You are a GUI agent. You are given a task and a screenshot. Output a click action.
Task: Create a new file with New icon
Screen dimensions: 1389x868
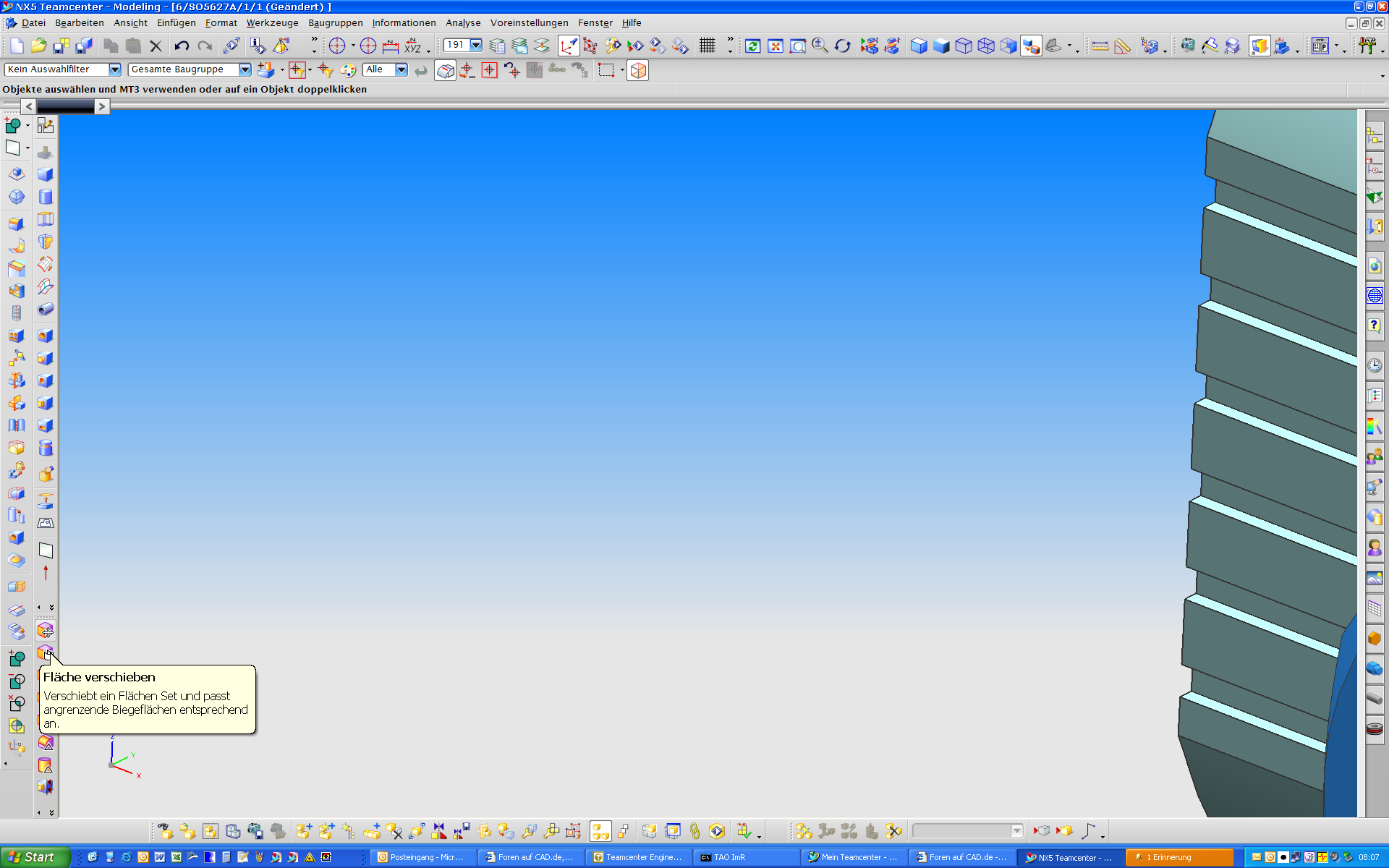[16, 46]
